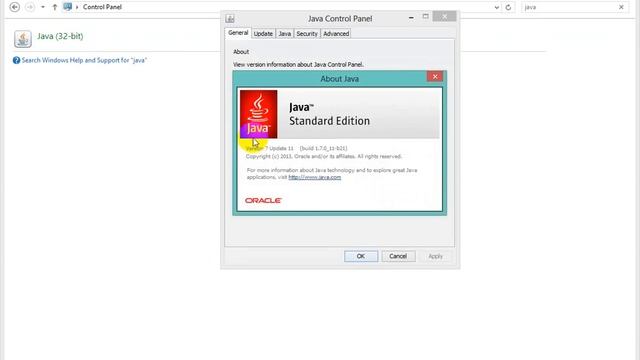Switch to the Update tab
Screen dimensions: 640x360
[263, 33]
